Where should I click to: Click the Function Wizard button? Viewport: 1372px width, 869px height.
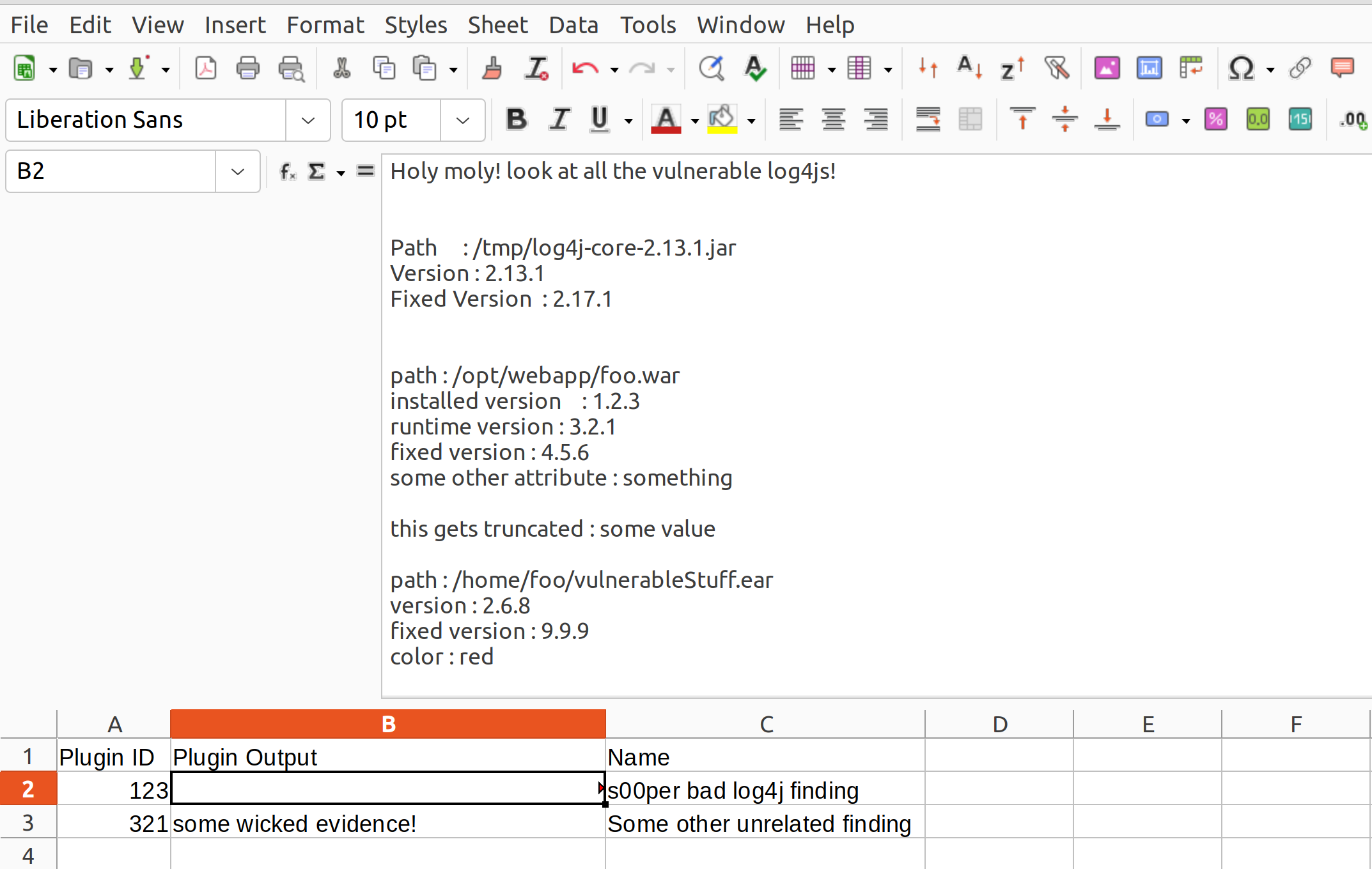pyautogui.click(x=286, y=171)
